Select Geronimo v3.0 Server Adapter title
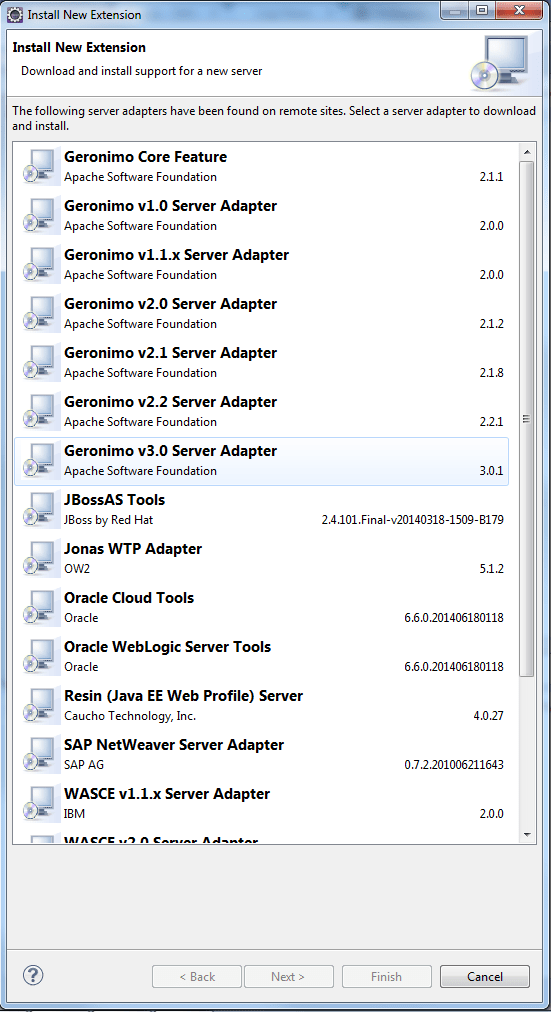Viewport: 551px width, 1012px height. tap(170, 451)
